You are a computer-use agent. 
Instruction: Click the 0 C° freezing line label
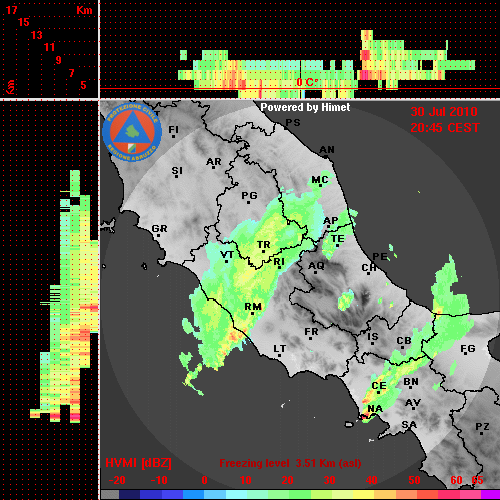click(x=307, y=82)
